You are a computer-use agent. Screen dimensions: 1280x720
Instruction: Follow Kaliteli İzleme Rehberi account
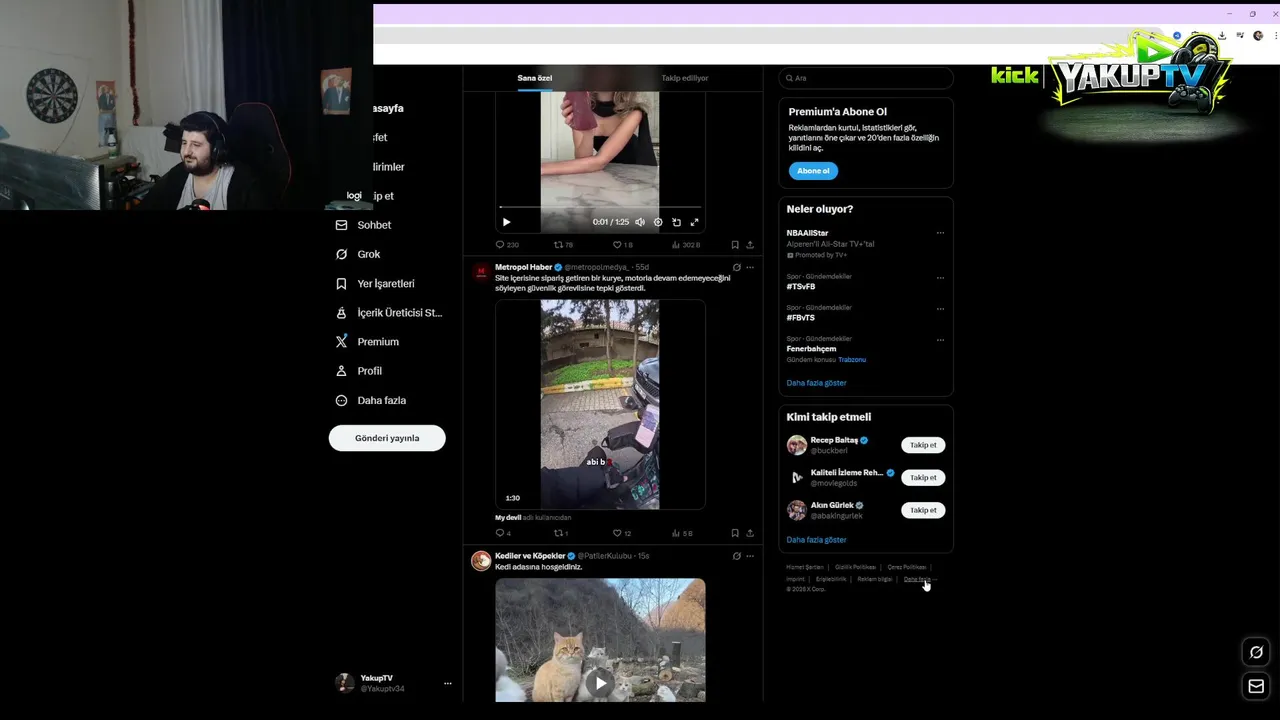pos(923,478)
